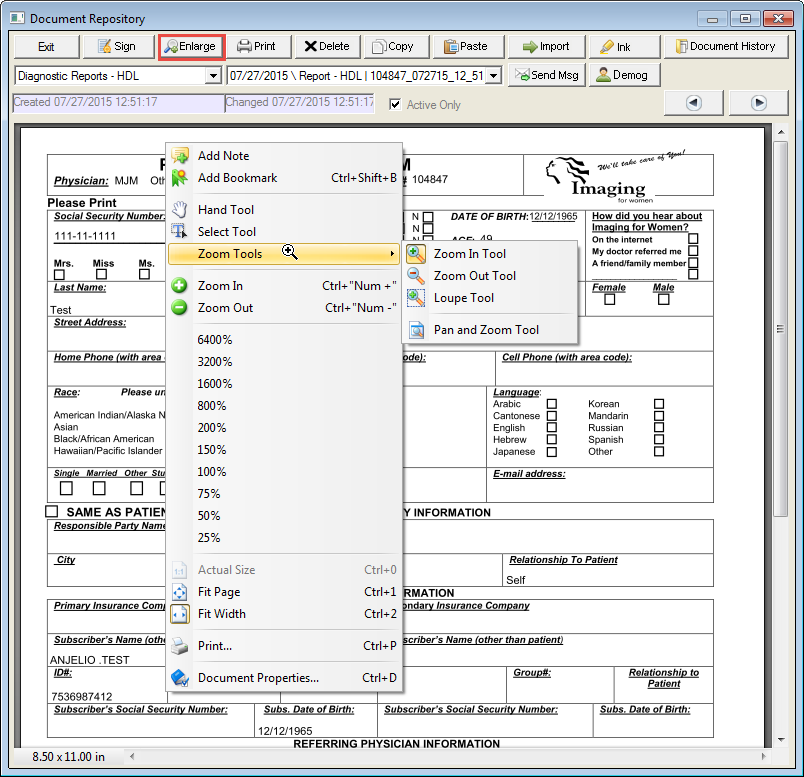Click the Enlarge toolbar button
Screen dimensions: 804x777
190,46
